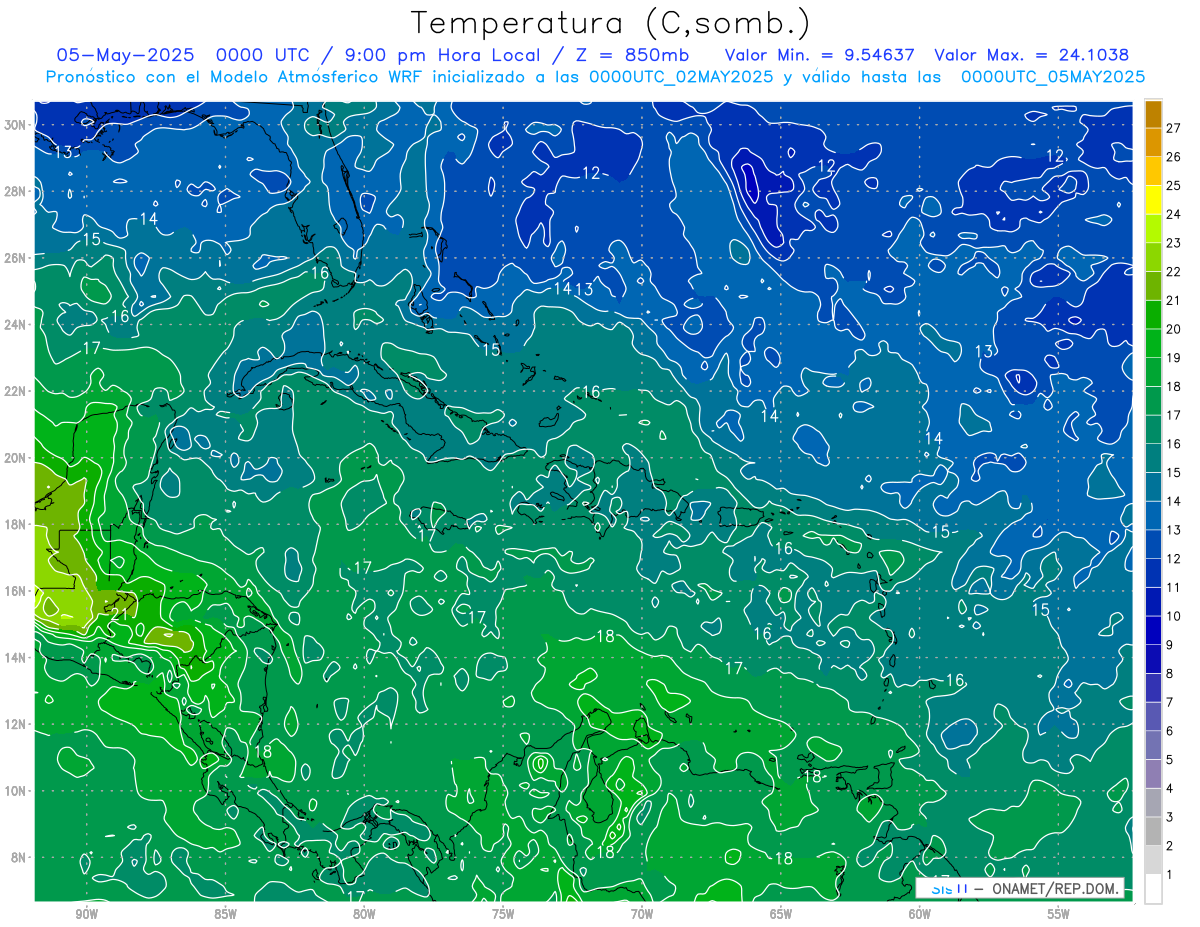Click color scale value "26"
This screenshot has height=927, width=1200.
[1174, 157]
